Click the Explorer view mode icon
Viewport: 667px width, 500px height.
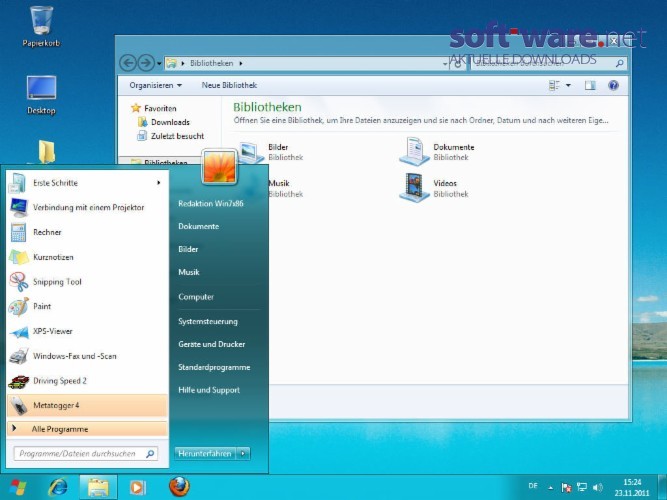tap(554, 86)
